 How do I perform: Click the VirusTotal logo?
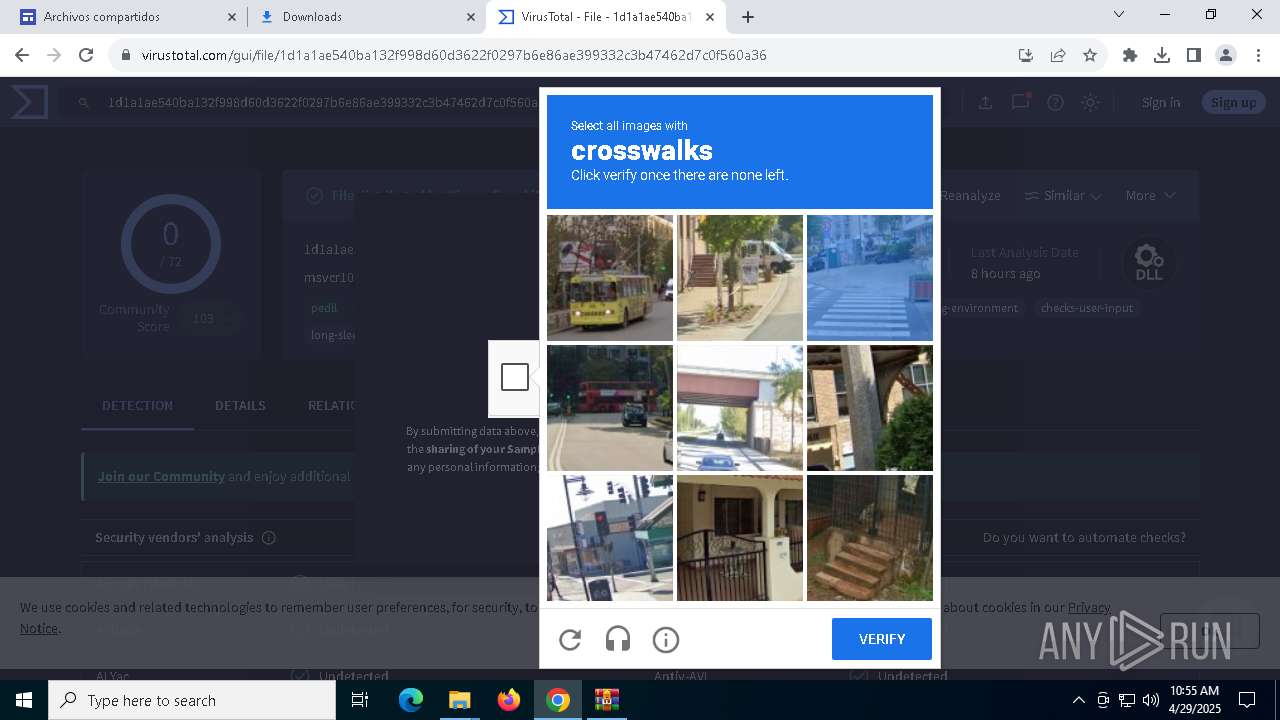tap(30, 102)
